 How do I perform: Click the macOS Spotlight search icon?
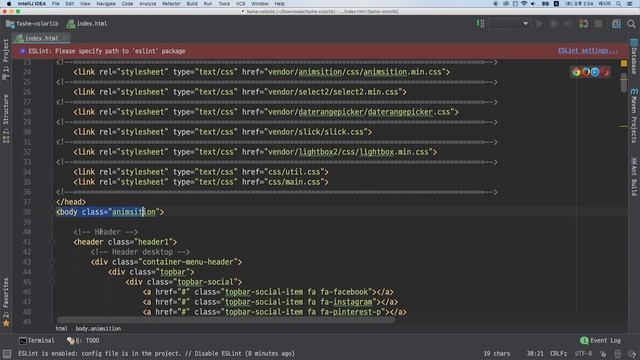tap(618, 4)
